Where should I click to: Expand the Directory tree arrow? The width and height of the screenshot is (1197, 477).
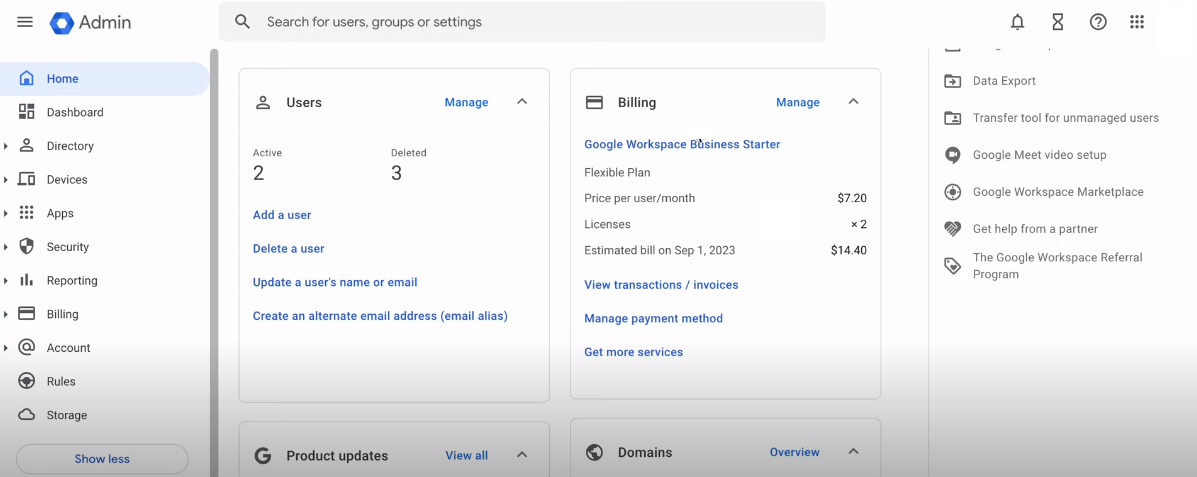point(6,146)
